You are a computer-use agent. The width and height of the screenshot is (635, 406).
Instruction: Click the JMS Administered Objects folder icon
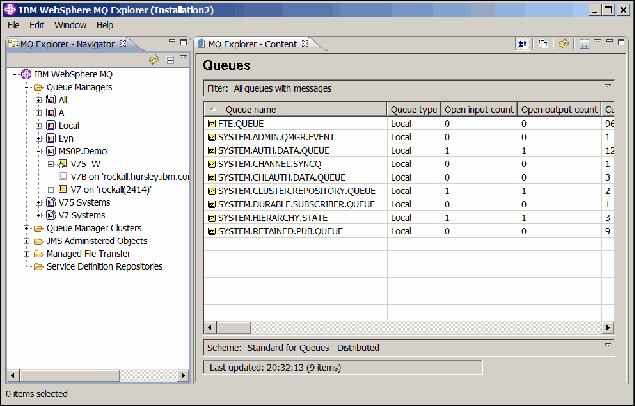(38, 241)
